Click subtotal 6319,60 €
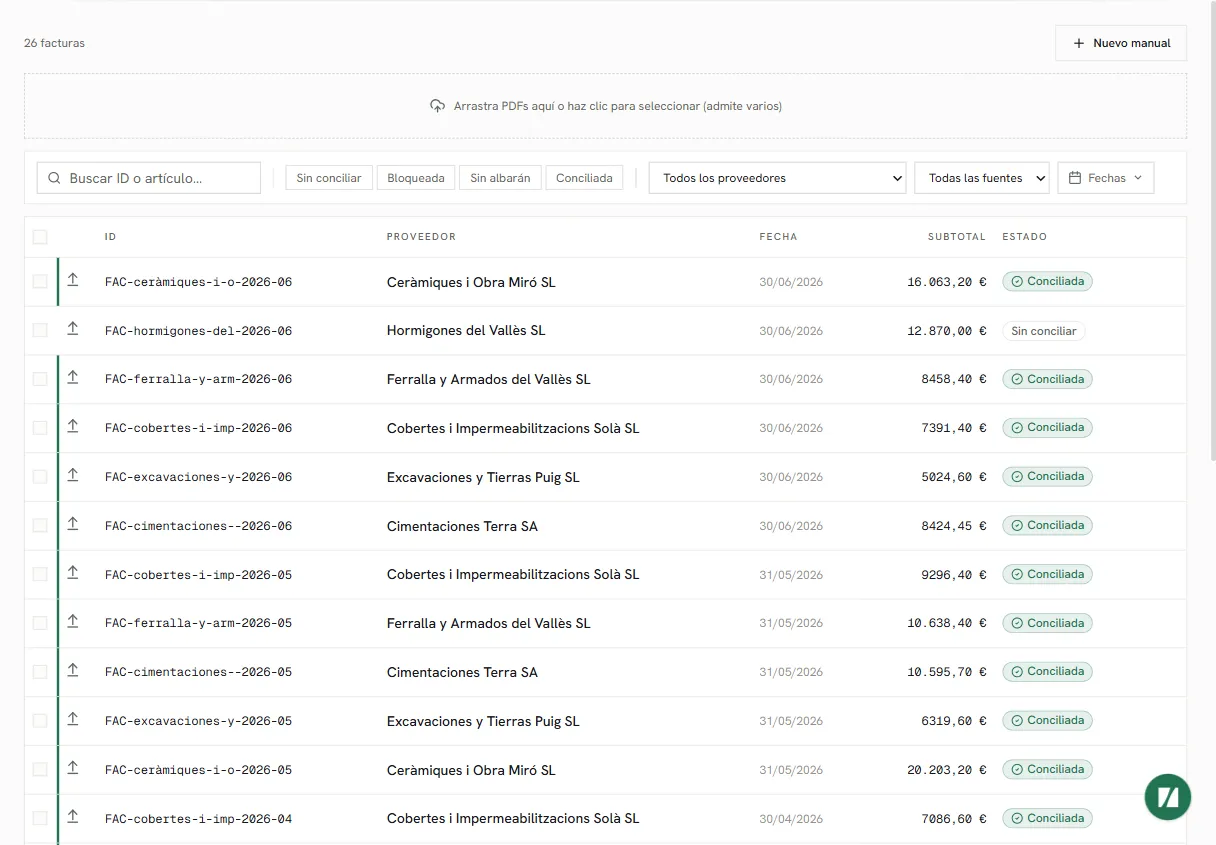1216x845 pixels. [x=954, y=721]
